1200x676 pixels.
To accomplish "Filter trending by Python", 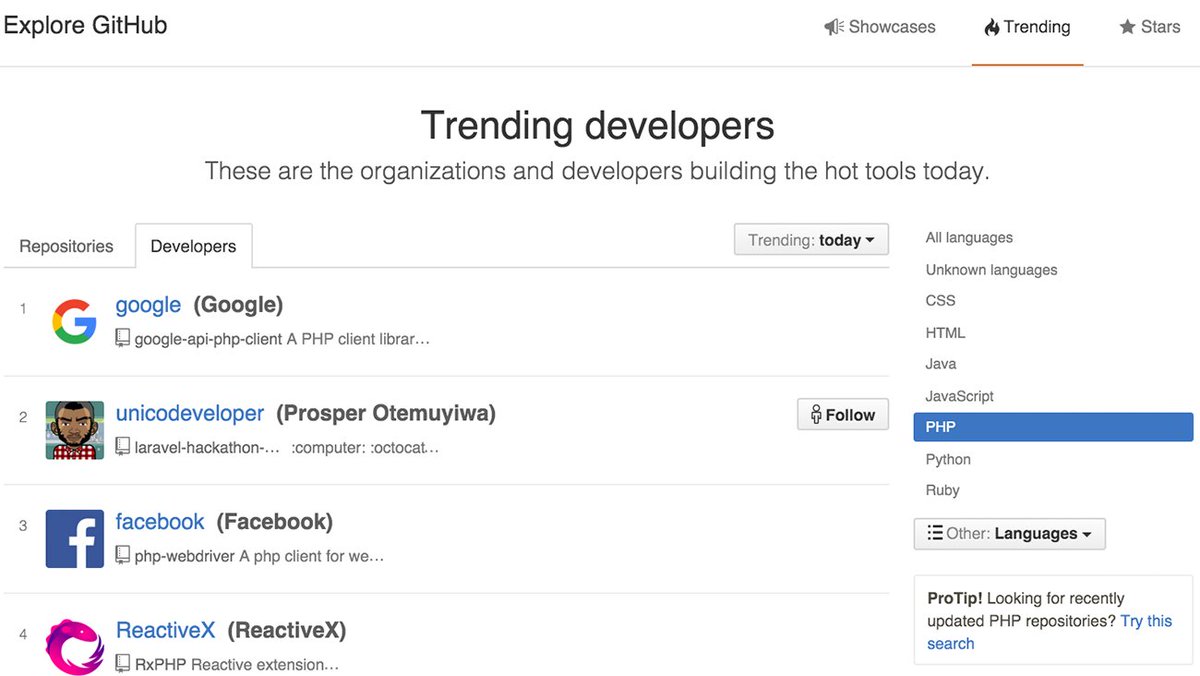I will (948, 459).
